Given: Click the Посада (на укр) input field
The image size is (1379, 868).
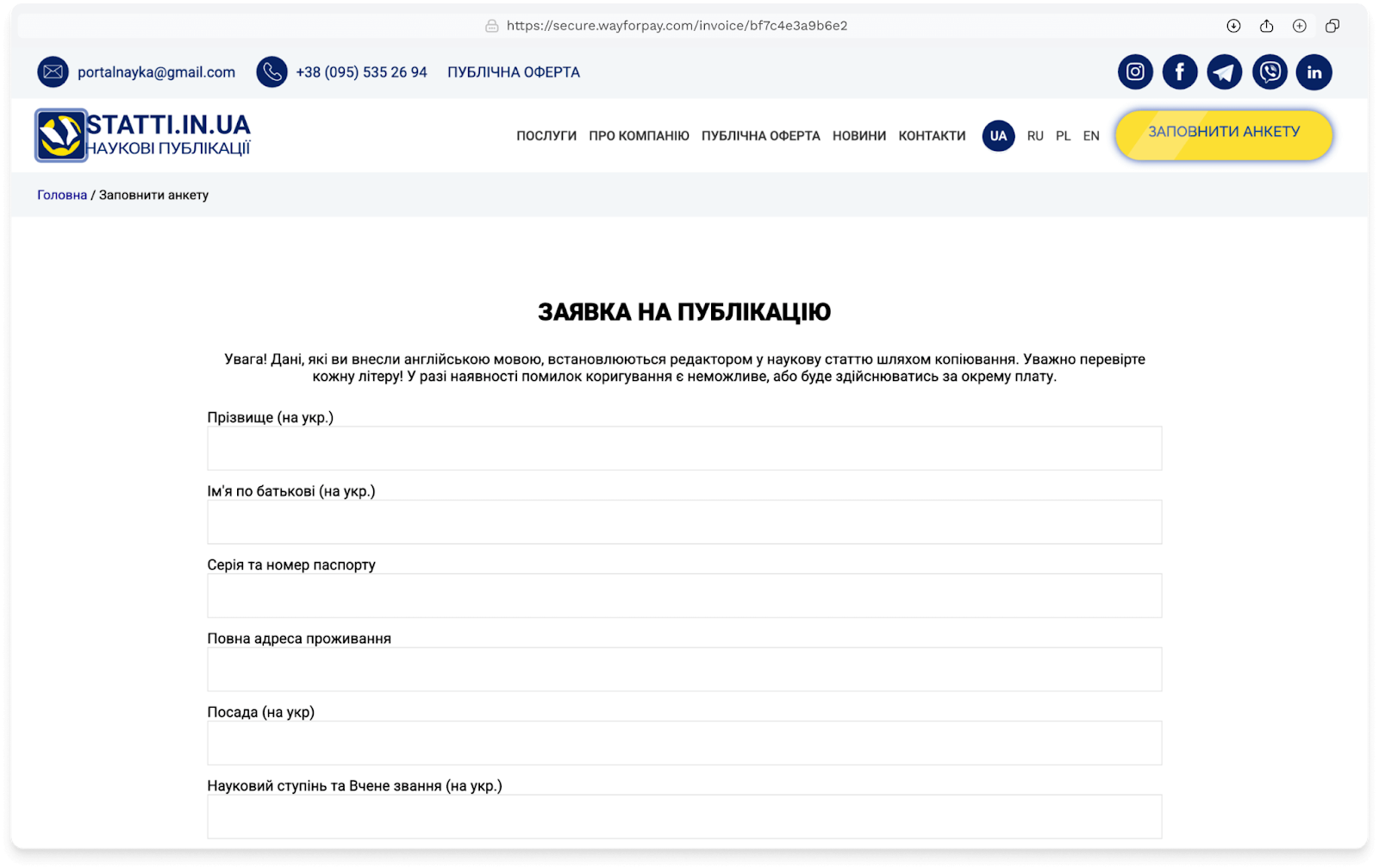Looking at the screenshot, I should (684, 743).
